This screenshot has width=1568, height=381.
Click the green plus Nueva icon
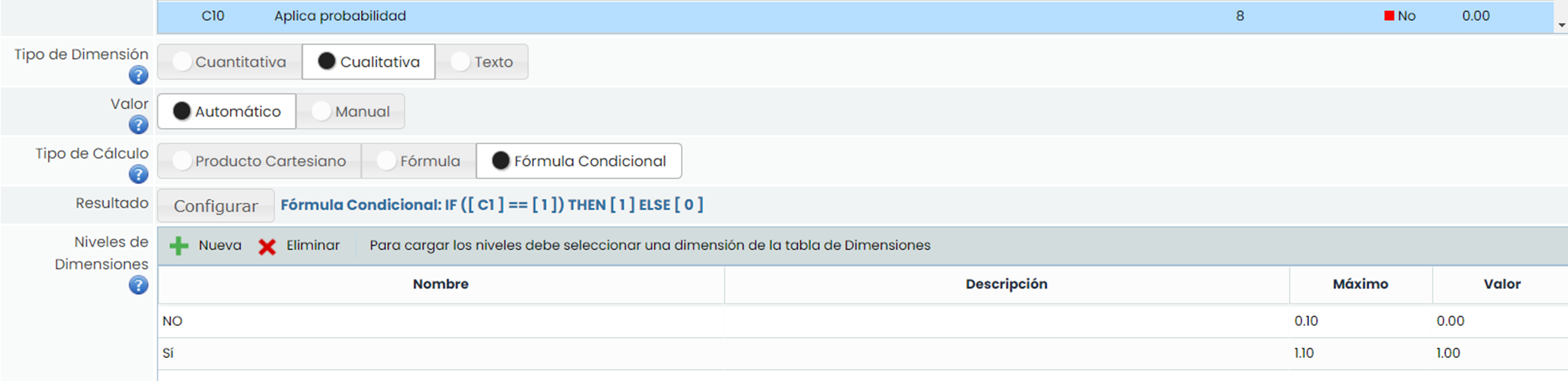pyautogui.click(x=179, y=246)
